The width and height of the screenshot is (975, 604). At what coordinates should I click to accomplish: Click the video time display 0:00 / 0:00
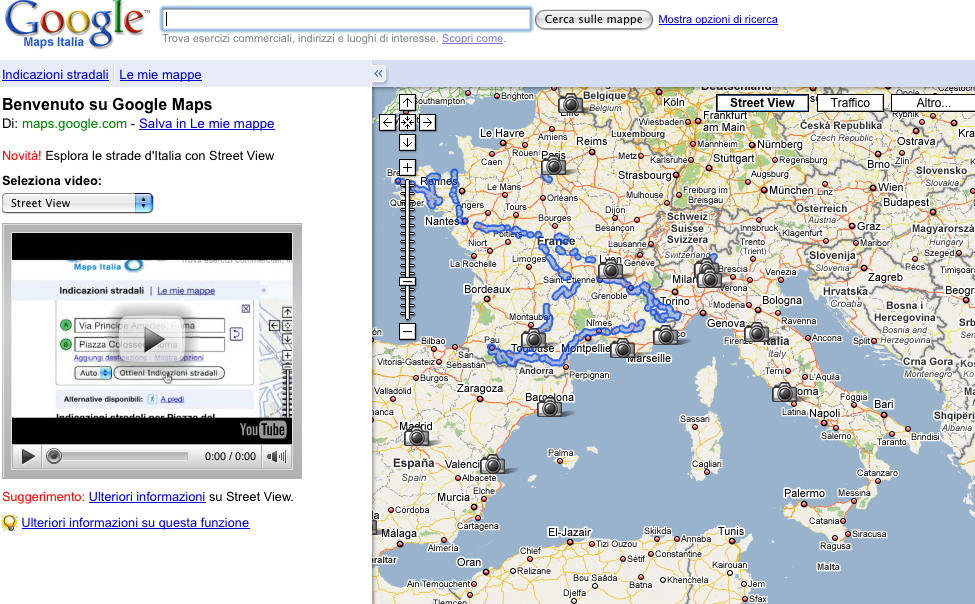pyautogui.click(x=230, y=457)
